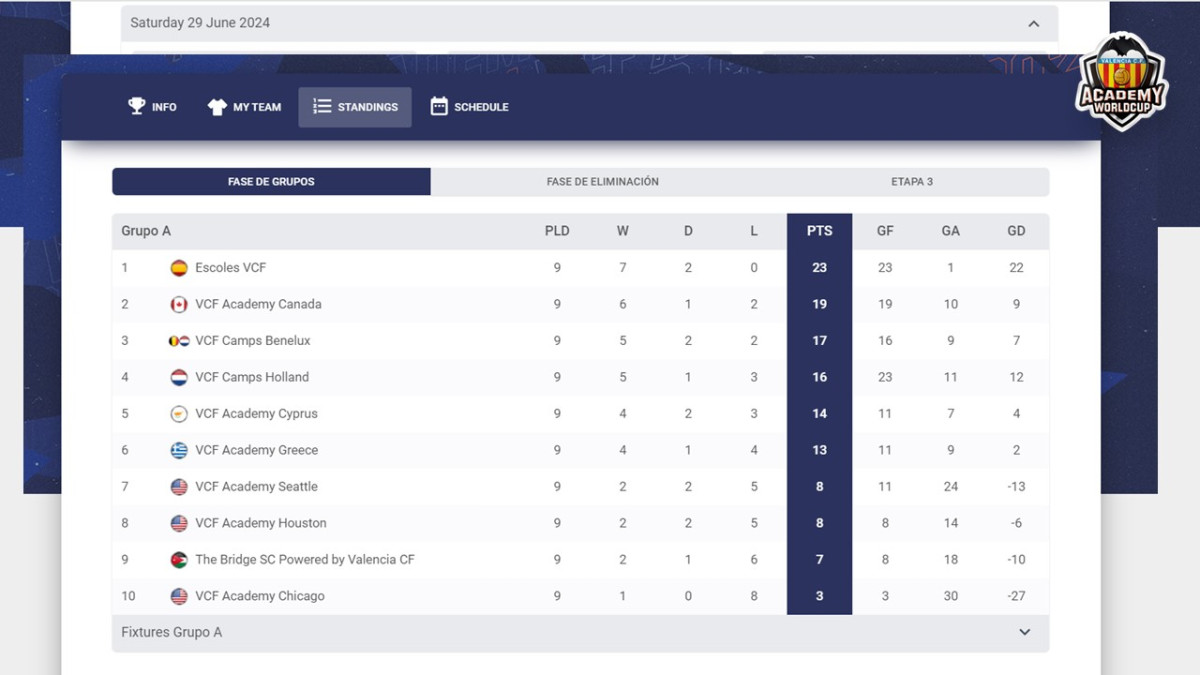Click the Spain flag beside Escoles VCF
This screenshot has width=1200, height=675.
(179, 268)
